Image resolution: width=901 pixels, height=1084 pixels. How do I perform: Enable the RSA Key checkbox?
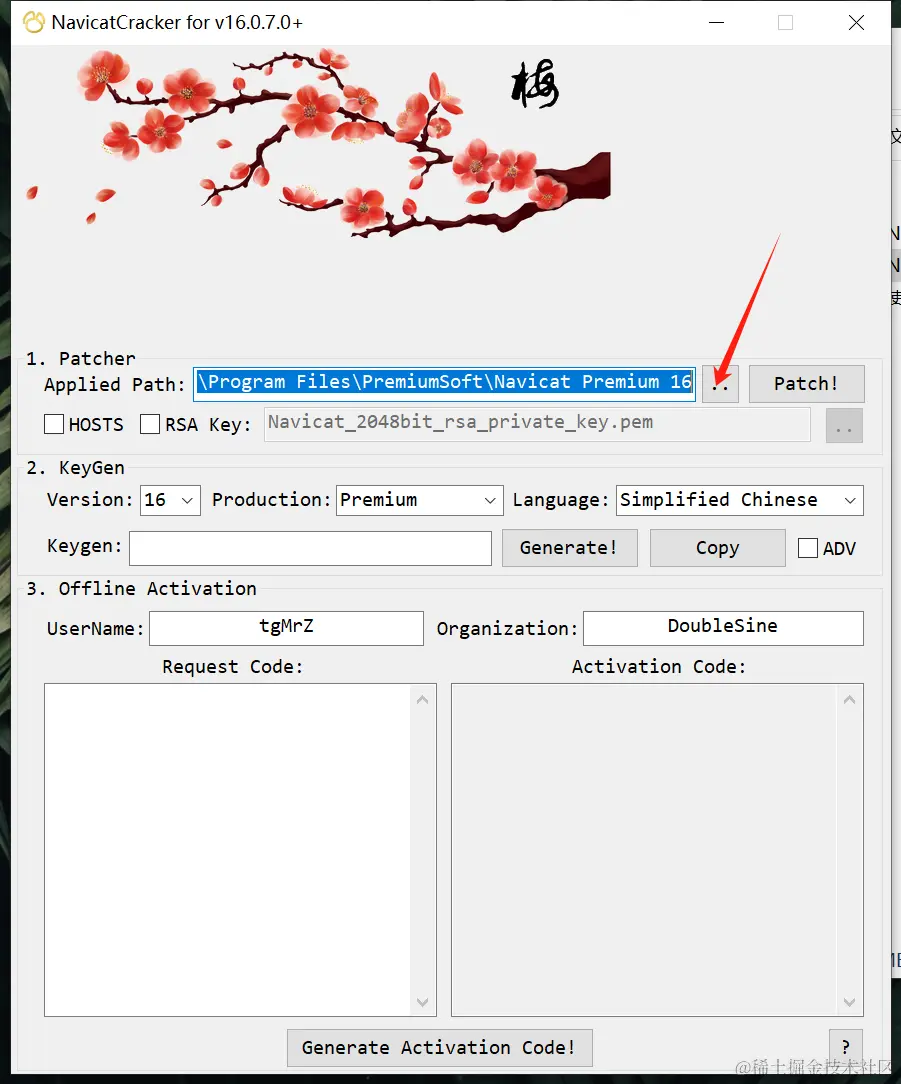(150, 424)
